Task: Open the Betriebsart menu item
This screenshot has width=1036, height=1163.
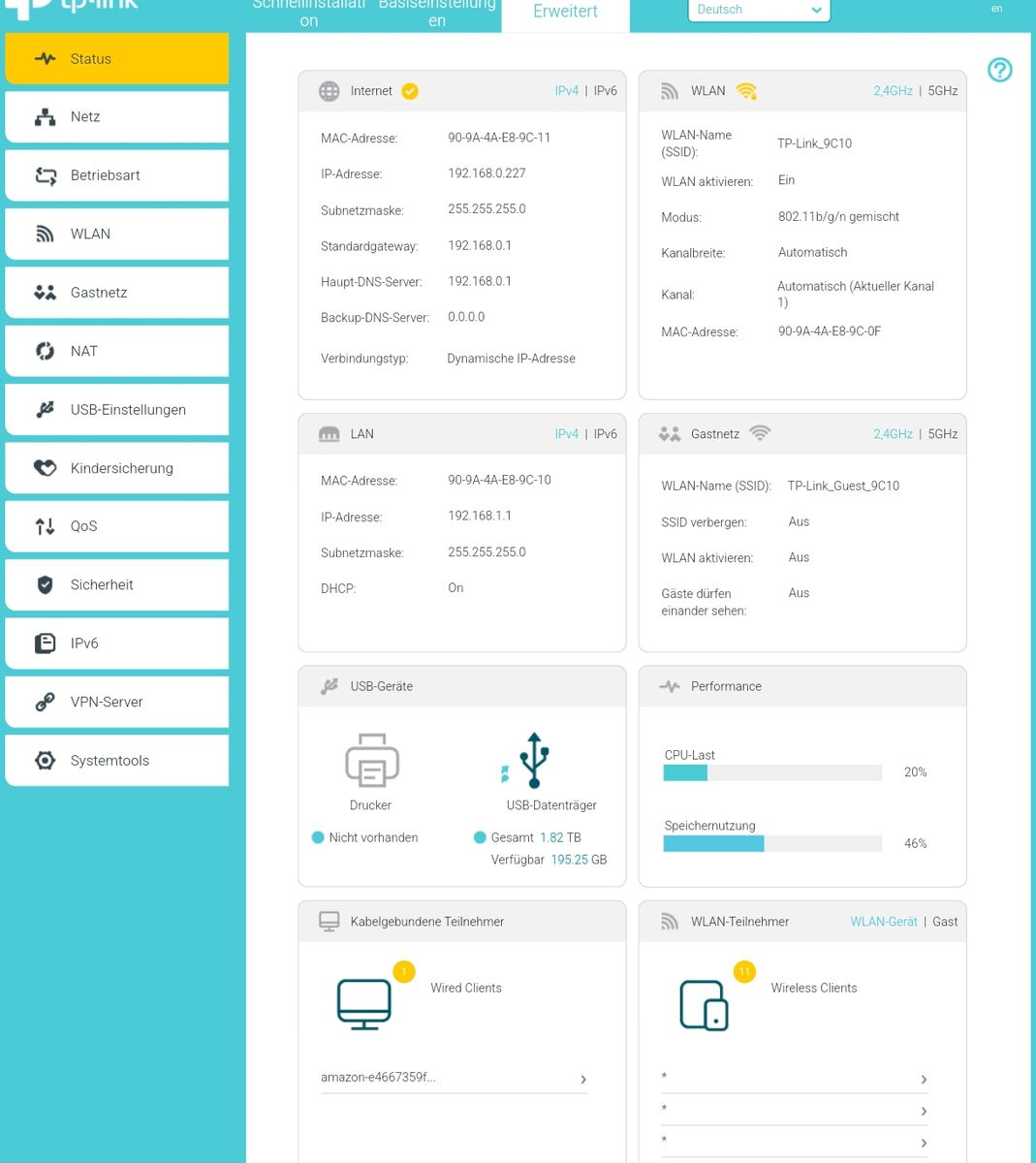Action: click(117, 175)
